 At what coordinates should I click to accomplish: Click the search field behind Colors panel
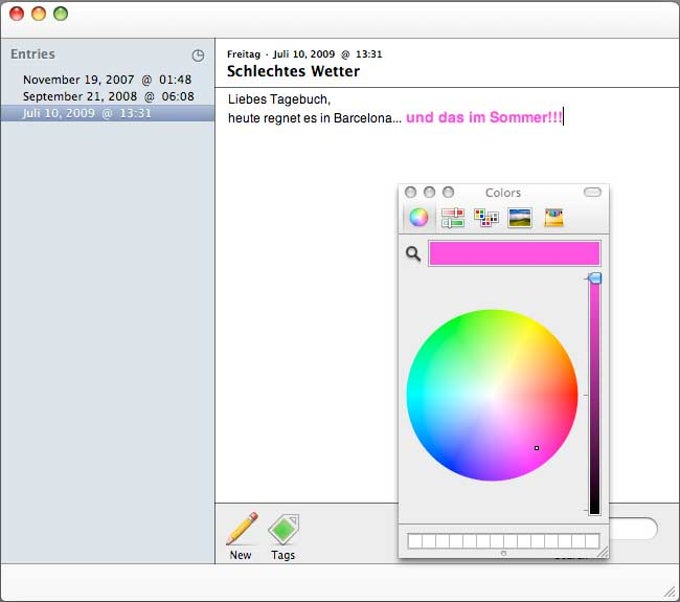[634, 529]
